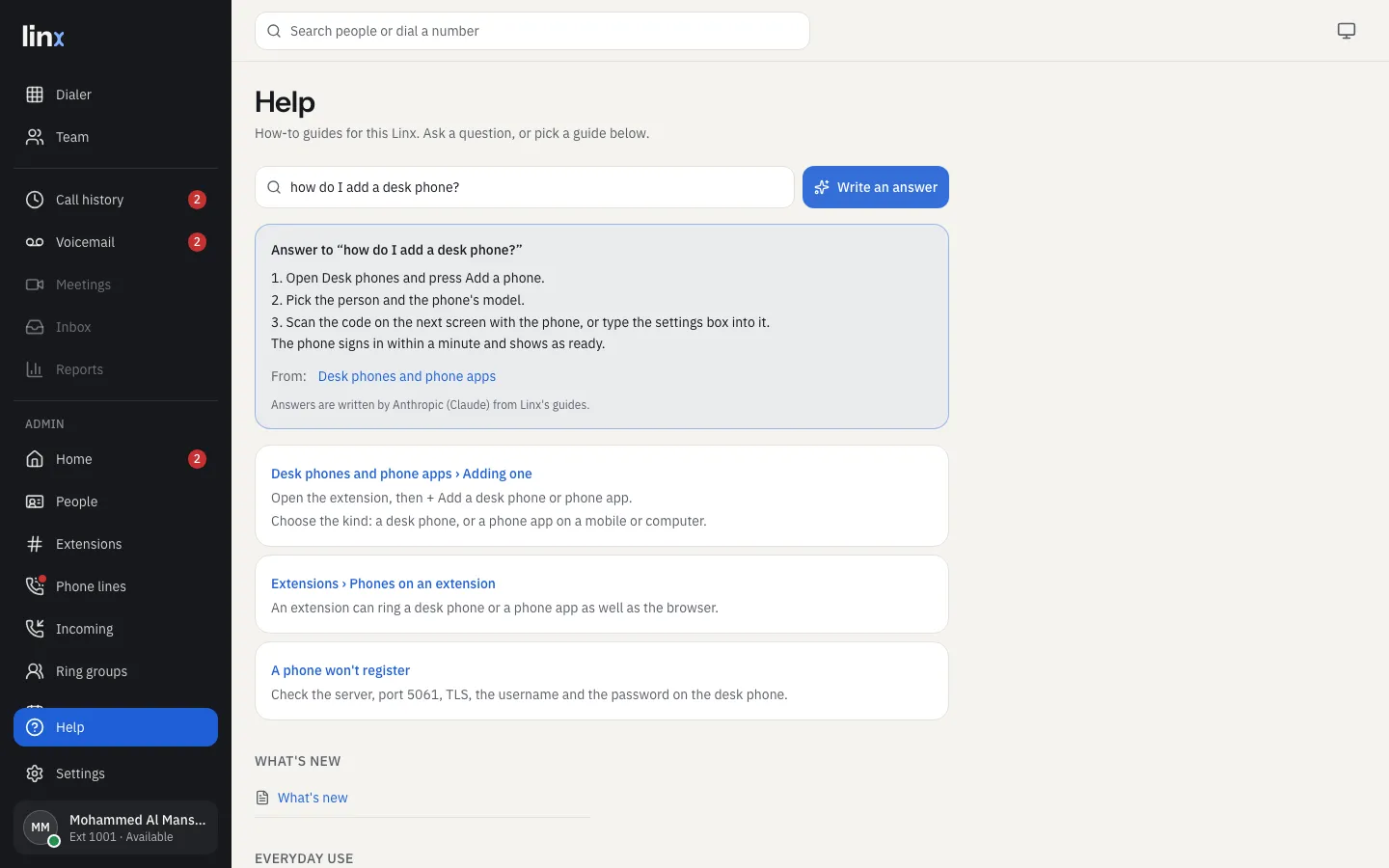Click the EVERYDAY USE section heading
The image size is (1389, 868).
tap(304, 858)
